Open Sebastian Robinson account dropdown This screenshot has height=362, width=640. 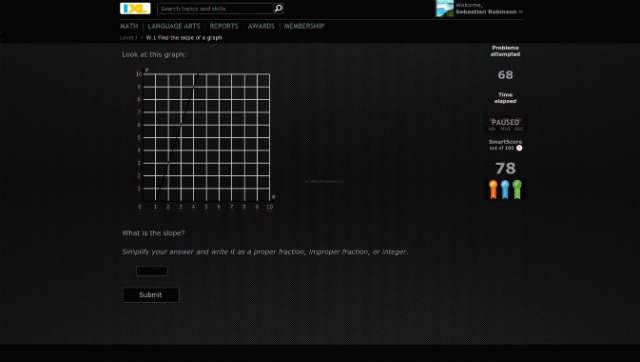[x=489, y=12]
